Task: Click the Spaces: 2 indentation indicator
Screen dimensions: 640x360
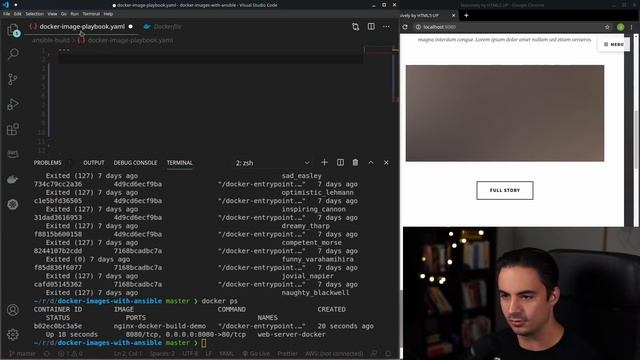Action: [162, 353]
